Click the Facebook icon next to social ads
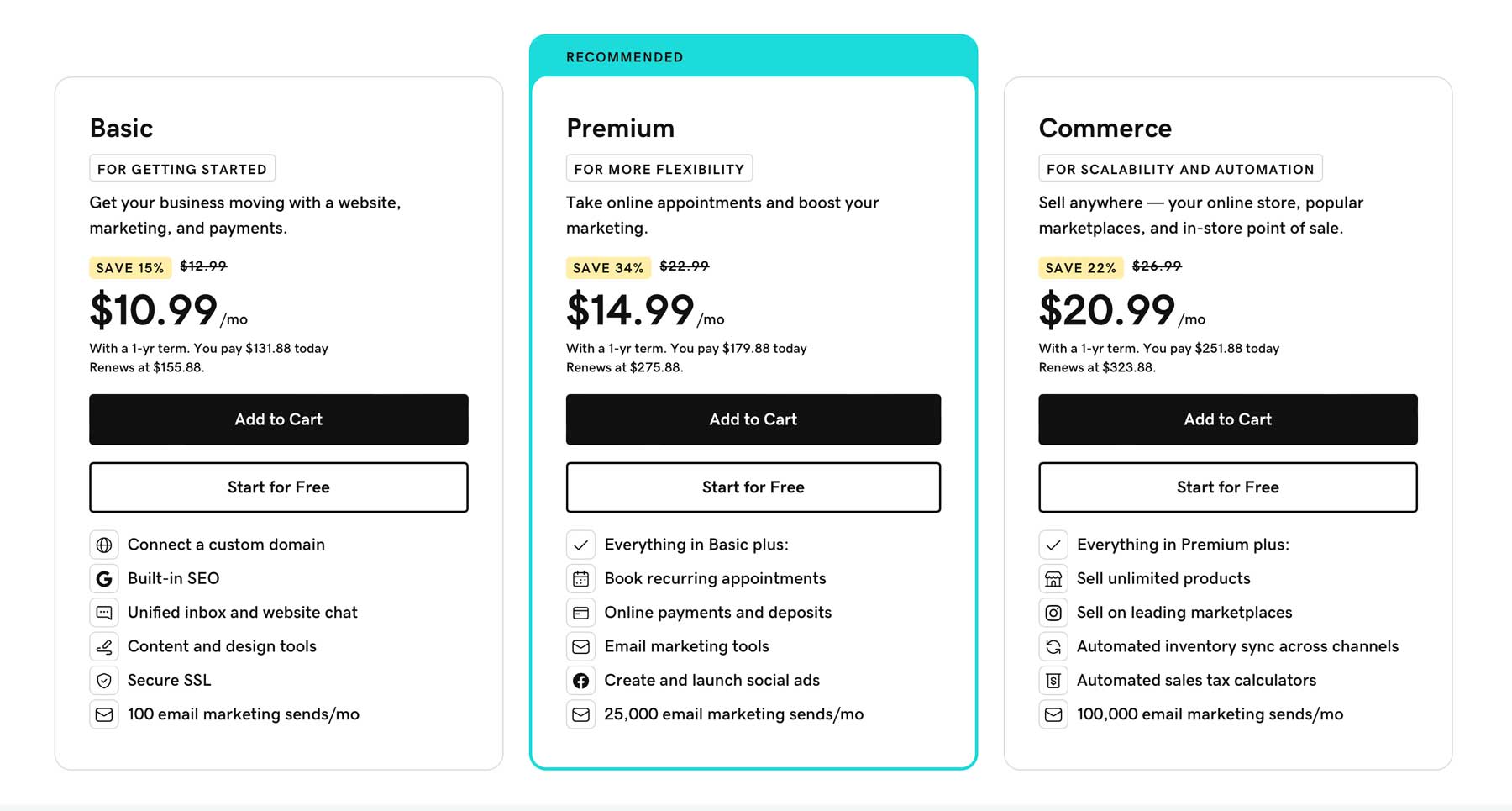The width and height of the screenshot is (1512, 811). pos(580,680)
